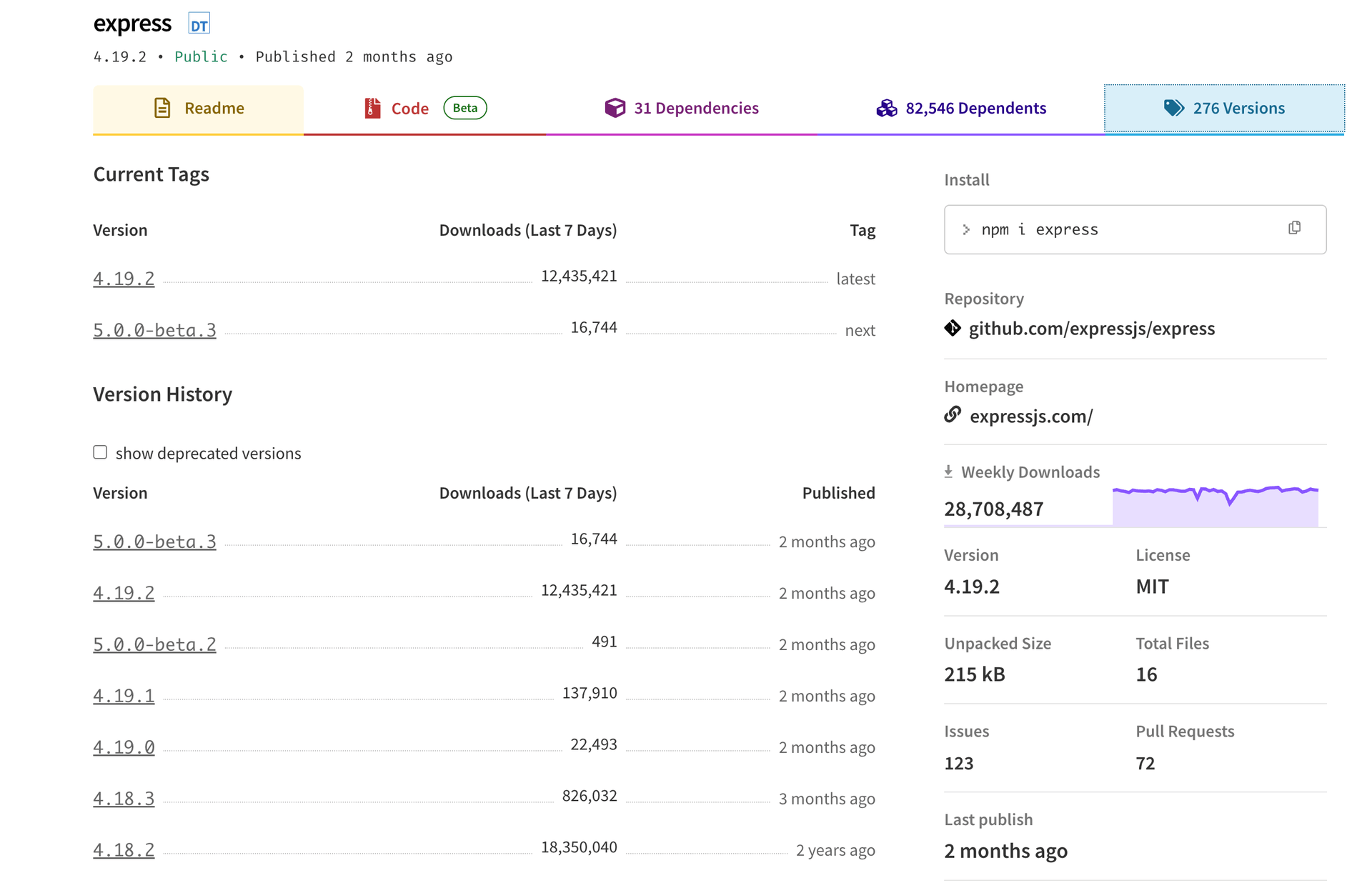
Task: Enable show deprecated versions checkbox
Action: point(100,452)
